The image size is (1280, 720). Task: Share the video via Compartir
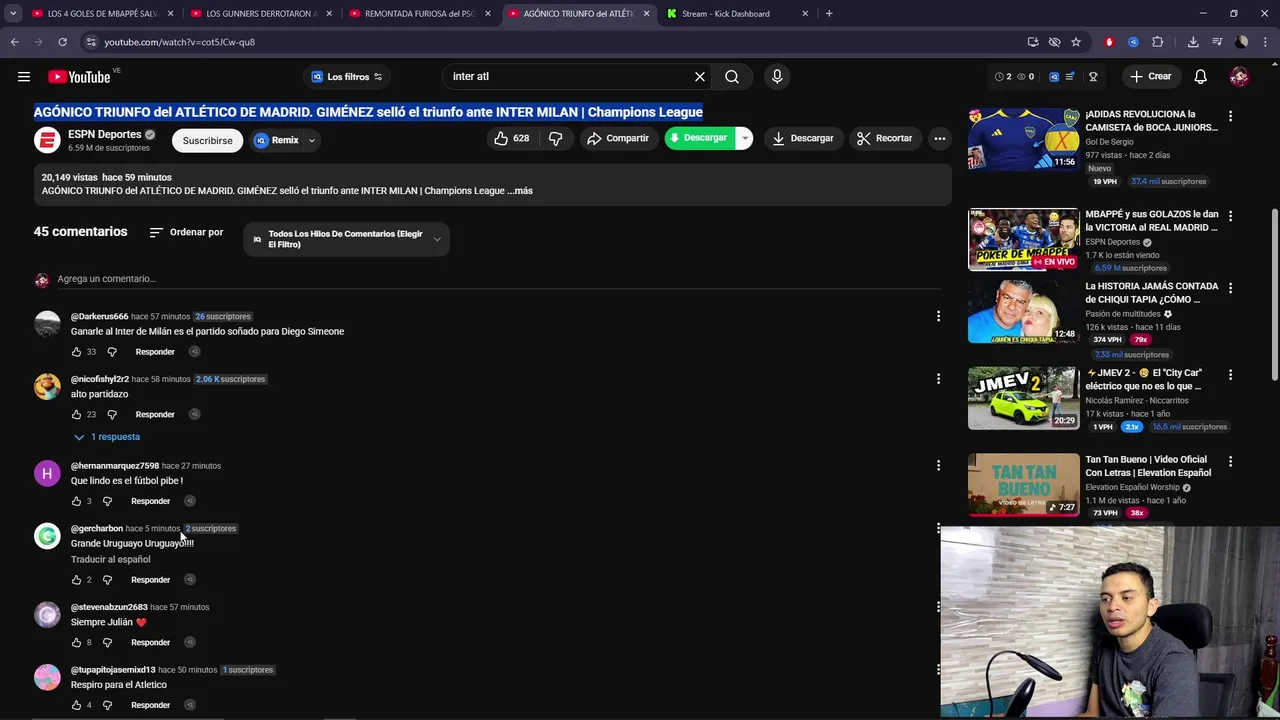click(618, 138)
